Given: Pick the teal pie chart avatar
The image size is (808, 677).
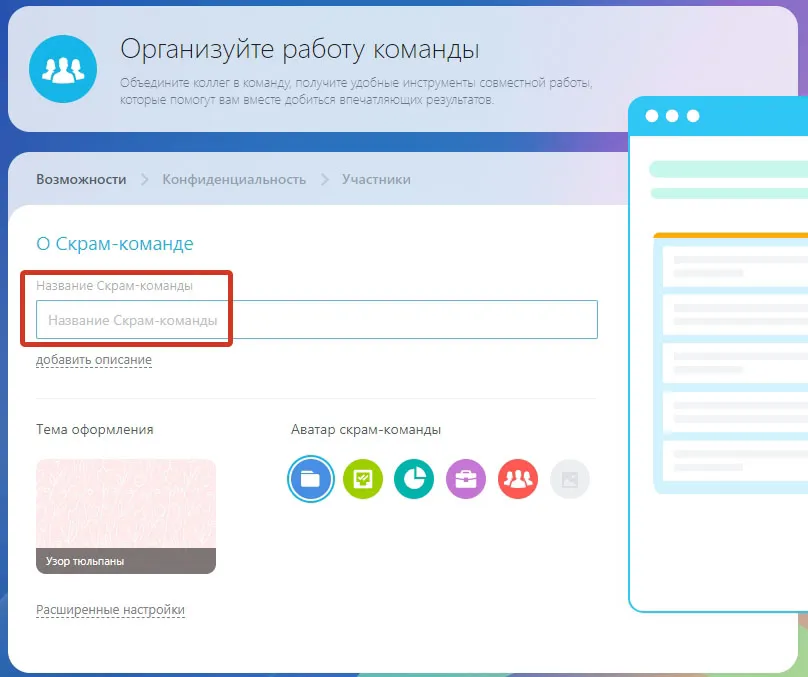Looking at the screenshot, I should tap(414, 479).
